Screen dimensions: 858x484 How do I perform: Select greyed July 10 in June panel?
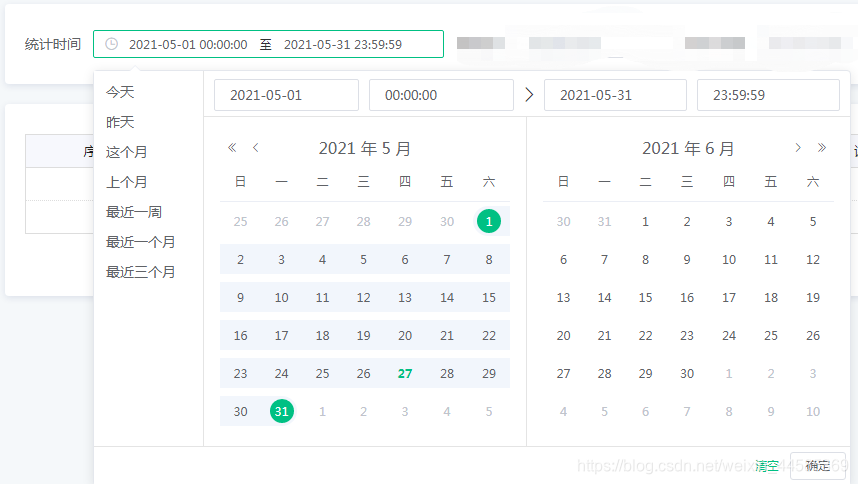(813, 411)
